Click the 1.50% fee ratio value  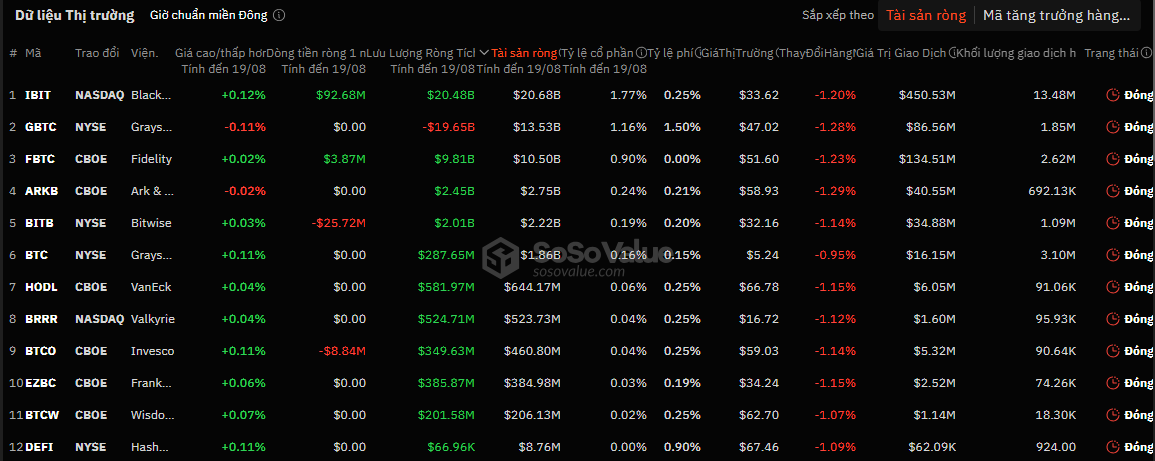point(682,127)
